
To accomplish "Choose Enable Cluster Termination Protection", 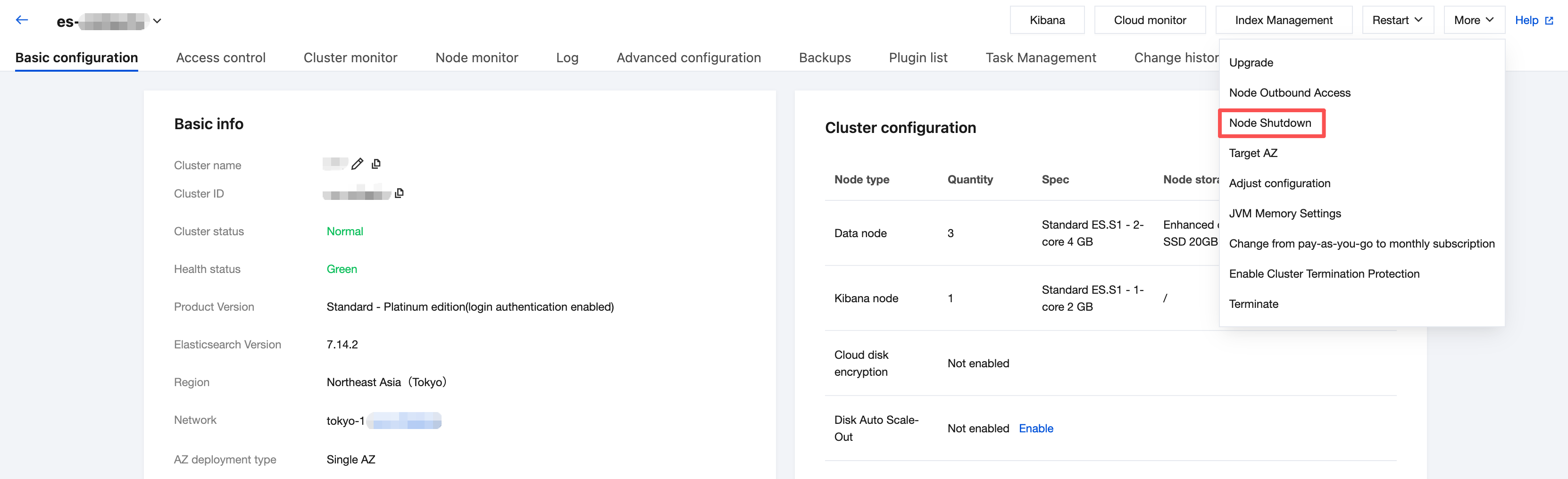I will (1324, 274).
